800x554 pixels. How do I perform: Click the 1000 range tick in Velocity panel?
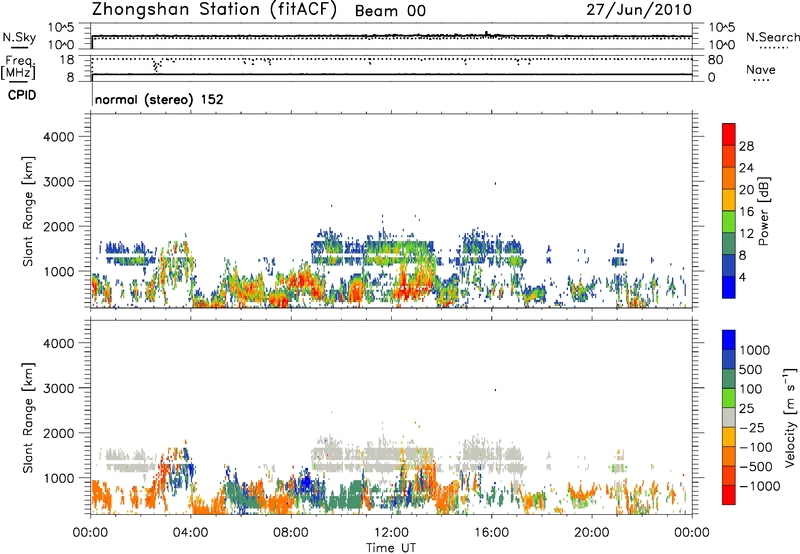[x=59, y=478]
